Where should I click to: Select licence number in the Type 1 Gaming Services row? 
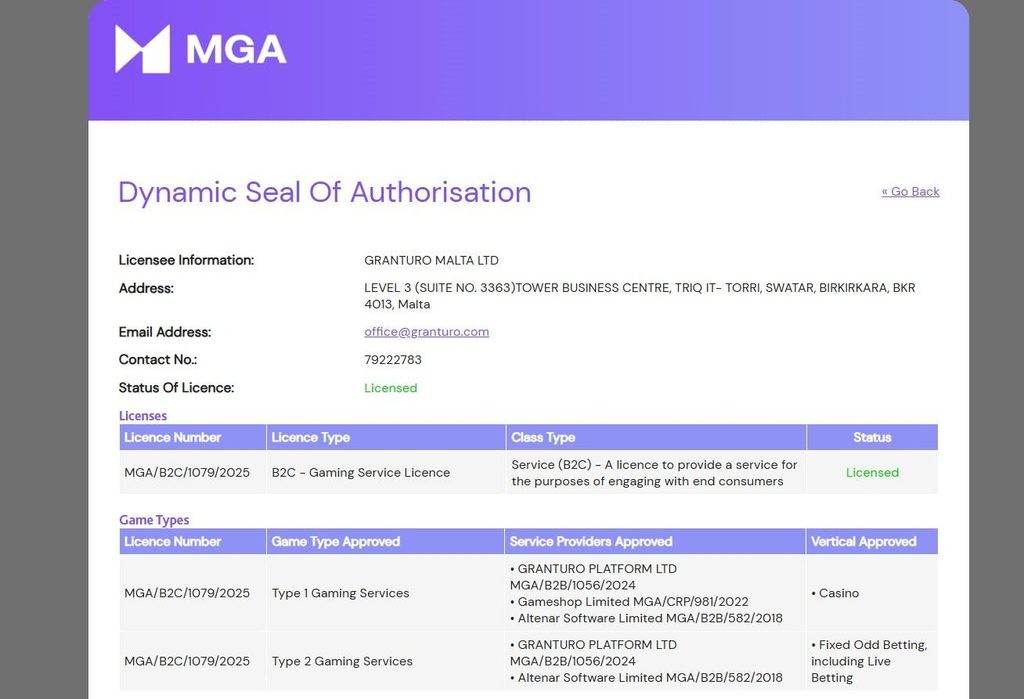click(x=187, y=593)
